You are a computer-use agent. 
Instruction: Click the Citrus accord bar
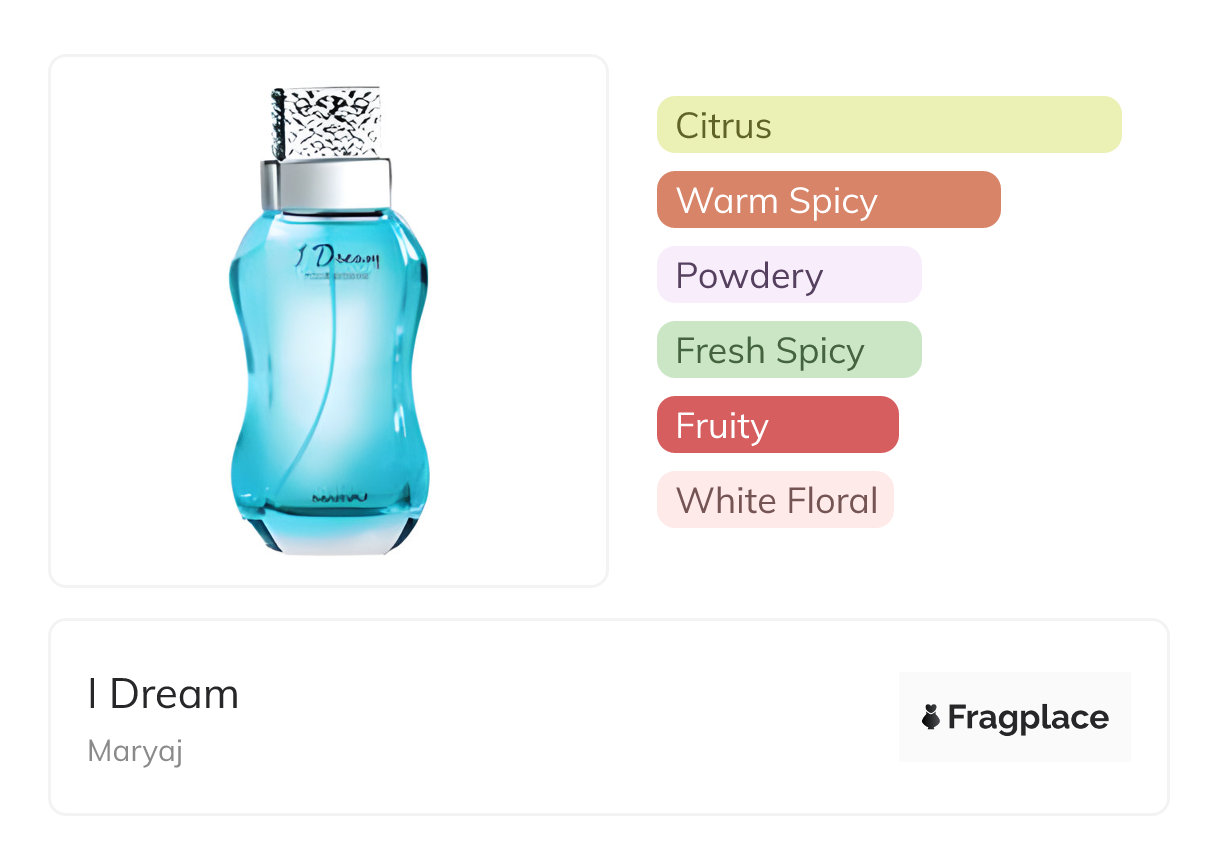pyautogui.click(x=888, y=125)
